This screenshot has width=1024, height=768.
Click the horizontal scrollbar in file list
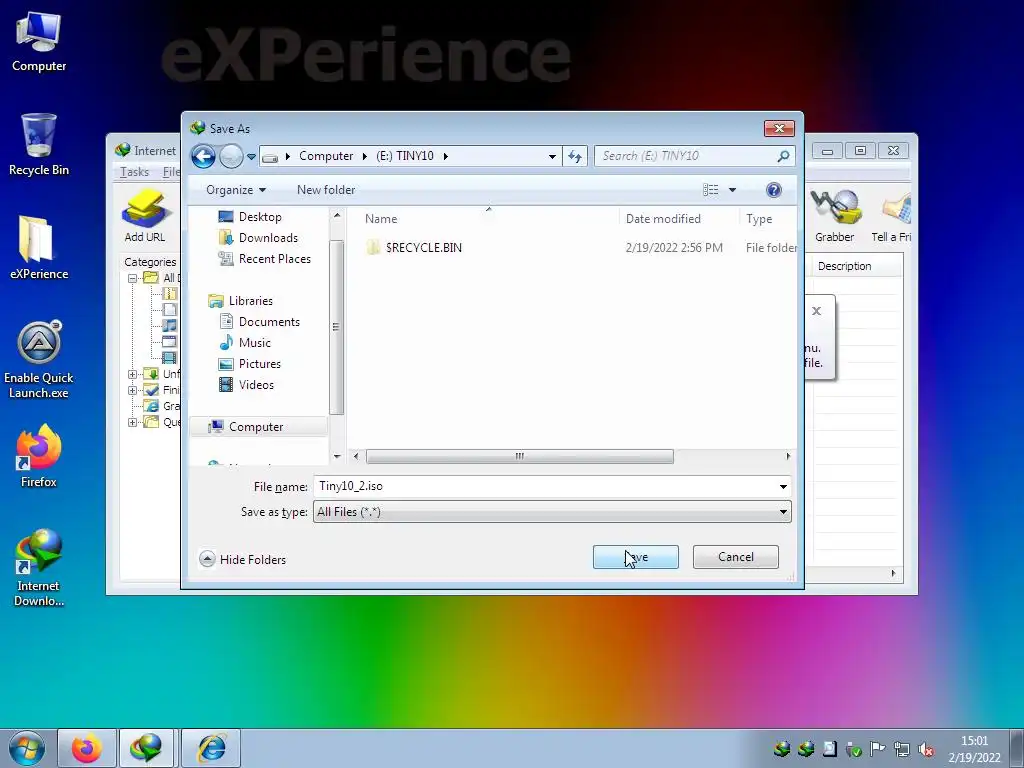520,456
